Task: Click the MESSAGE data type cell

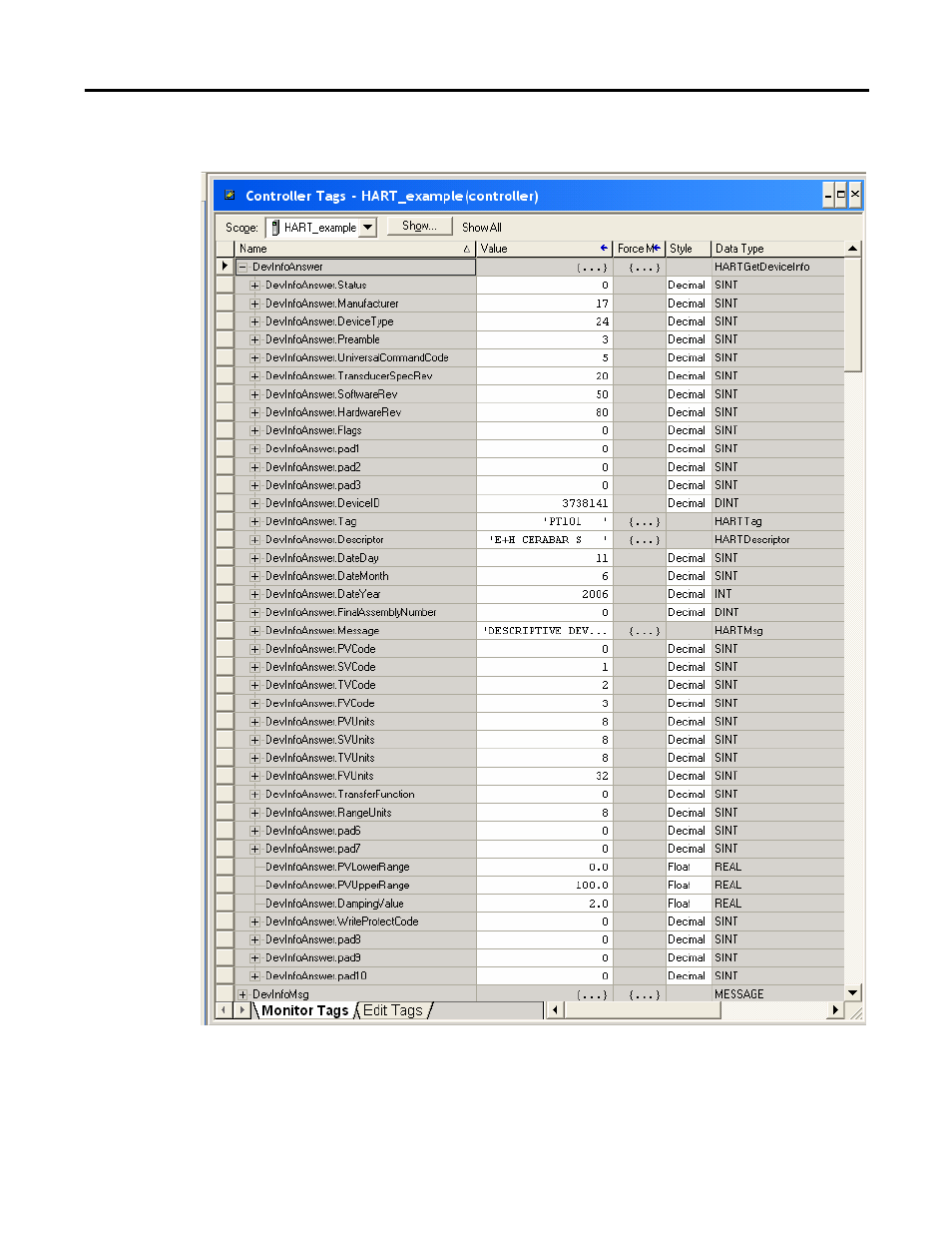Action: 776,994
